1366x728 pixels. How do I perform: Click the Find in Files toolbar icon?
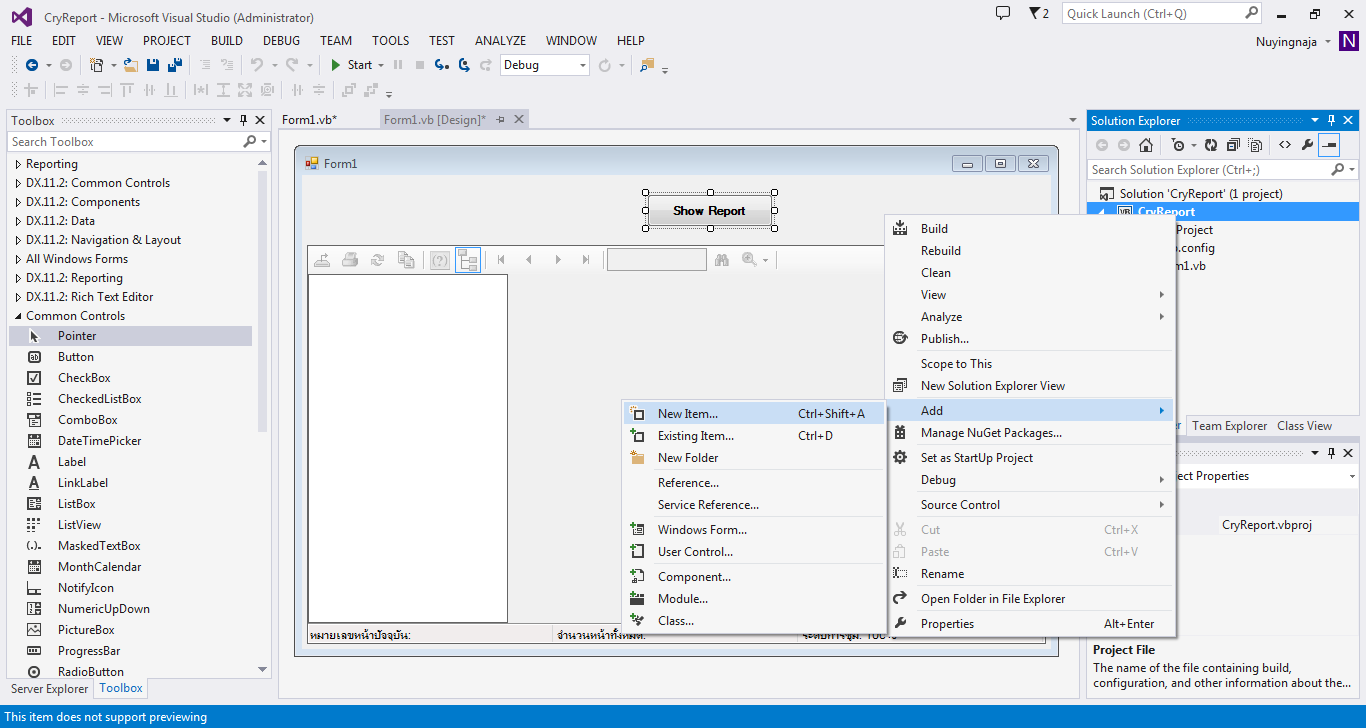click(646, 65)
